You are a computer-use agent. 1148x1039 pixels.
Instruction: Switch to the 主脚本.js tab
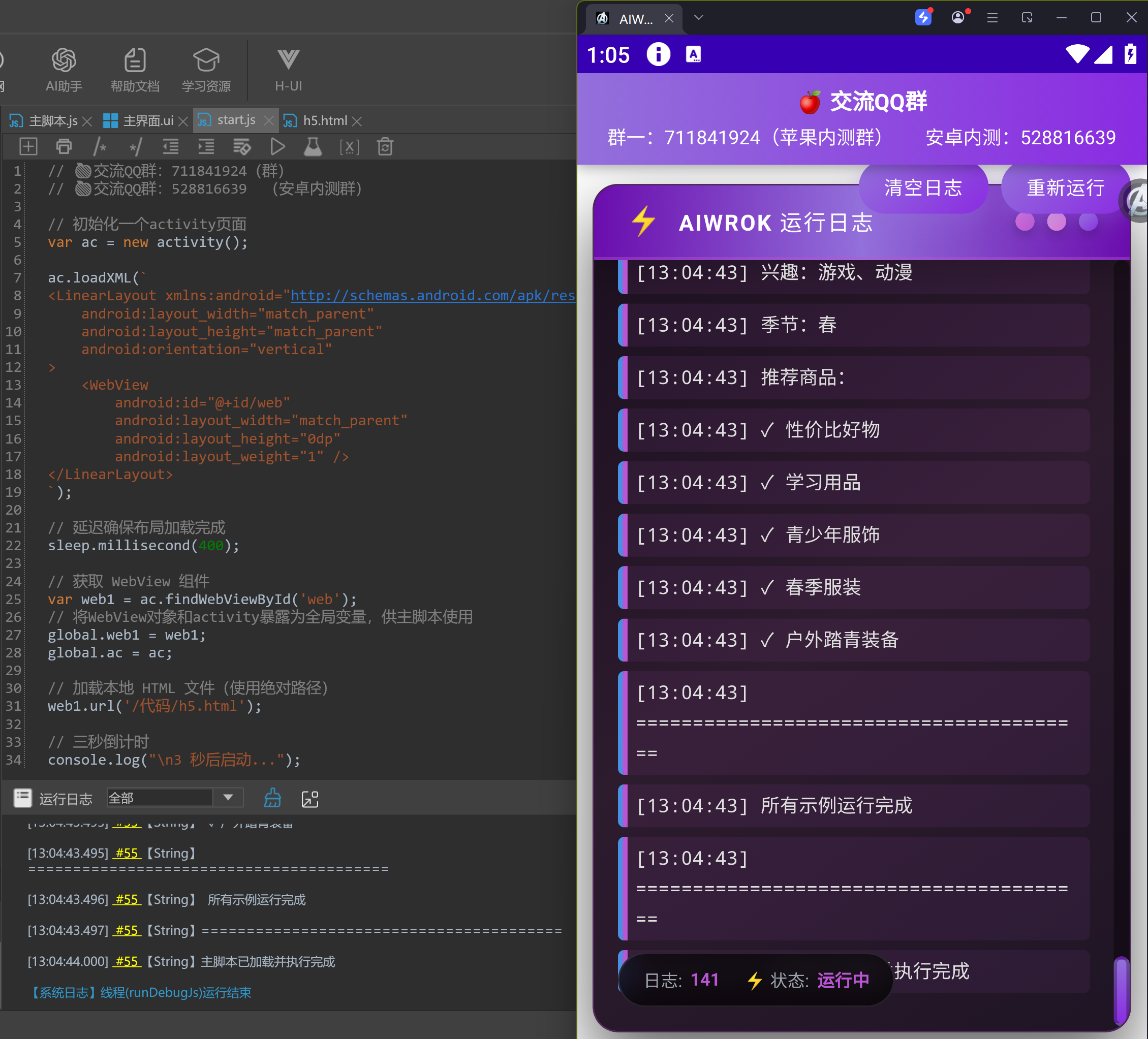(44, 121)
